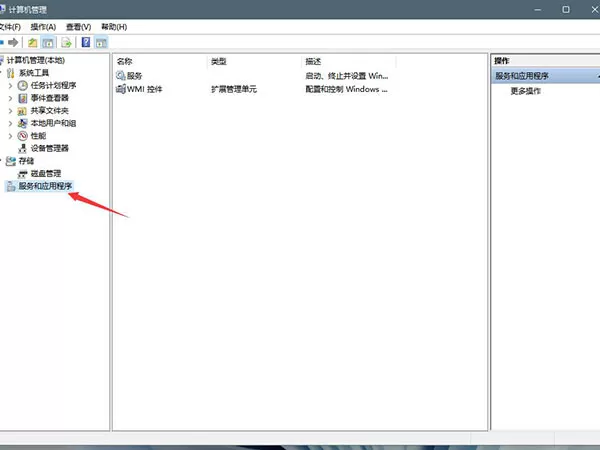Viewport: 600px width, 450px height.
Task: Expand the 性能 tree node chevron
Action: pos(10,136)
